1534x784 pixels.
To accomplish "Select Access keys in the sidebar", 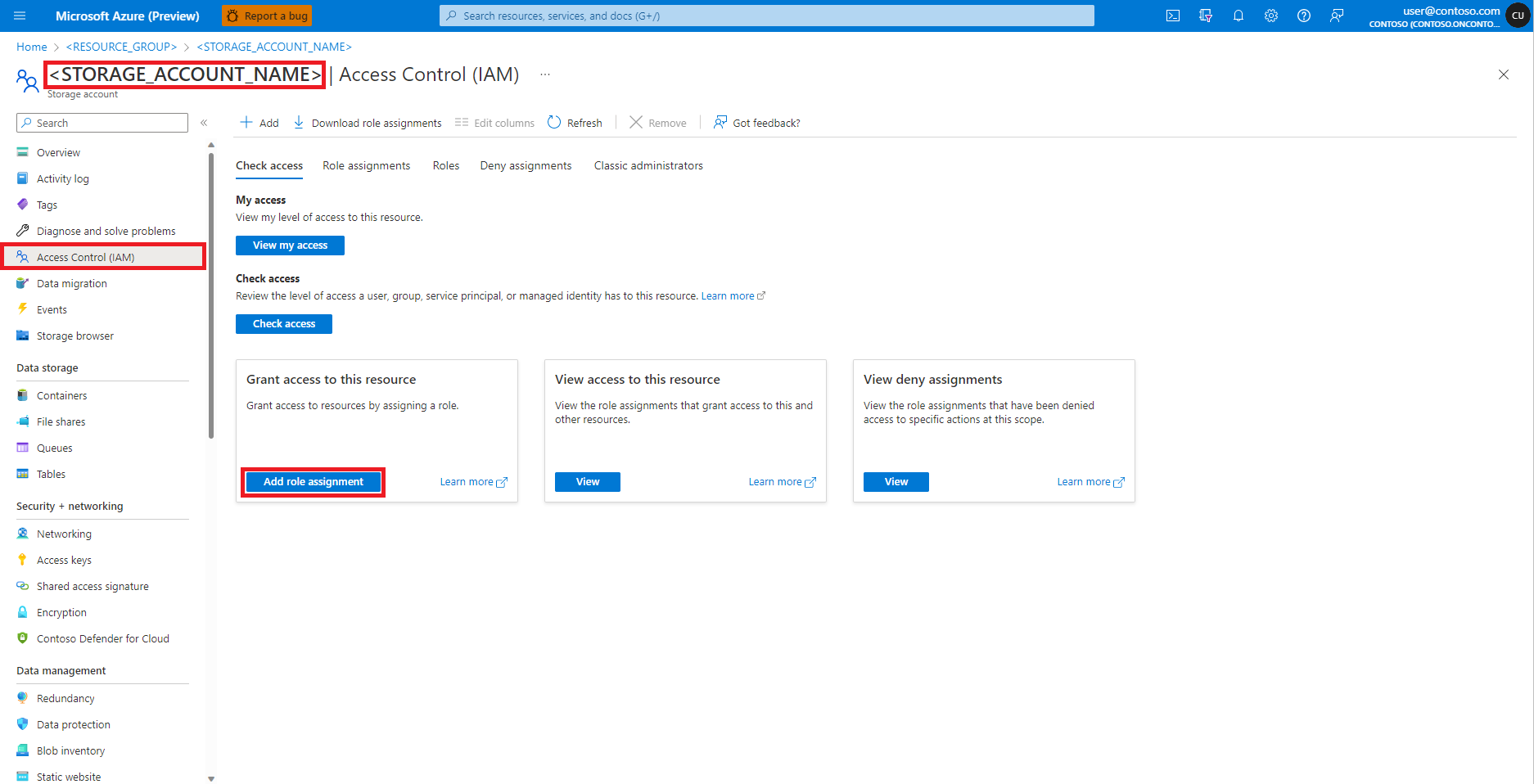I will 64,560.
